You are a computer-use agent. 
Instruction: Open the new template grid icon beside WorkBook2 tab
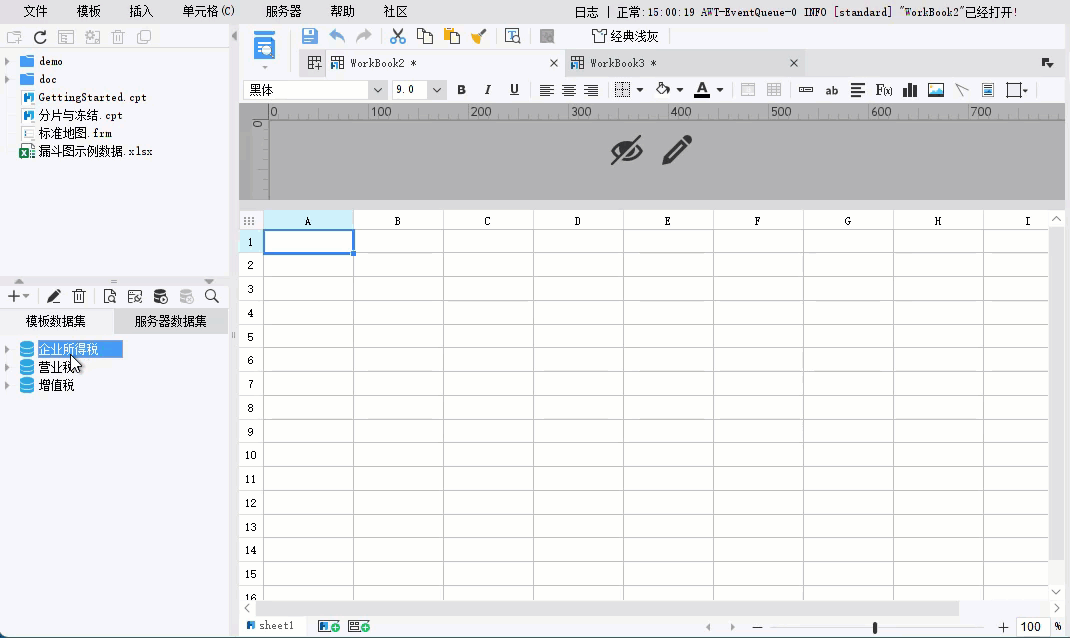[314, 63]
